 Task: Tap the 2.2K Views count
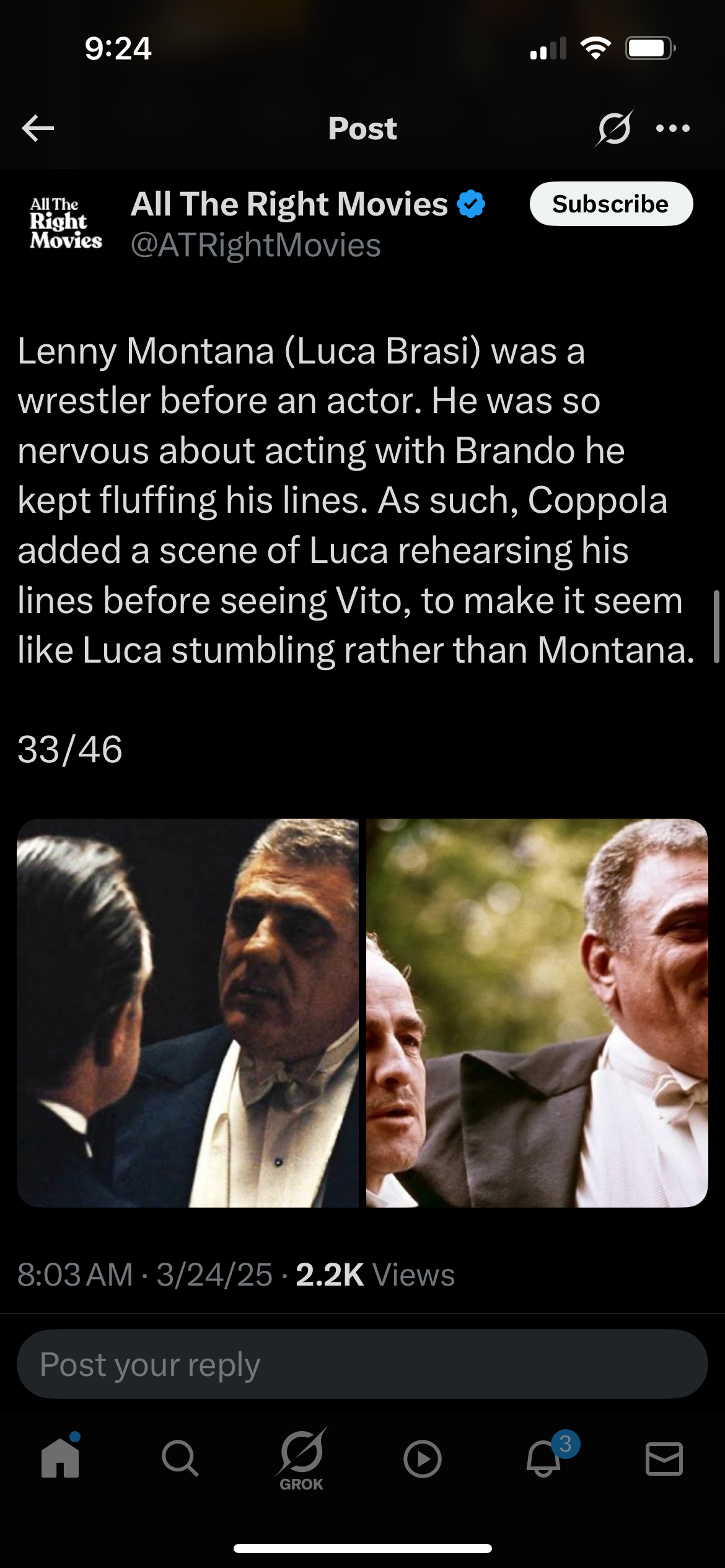[376, 1275]
